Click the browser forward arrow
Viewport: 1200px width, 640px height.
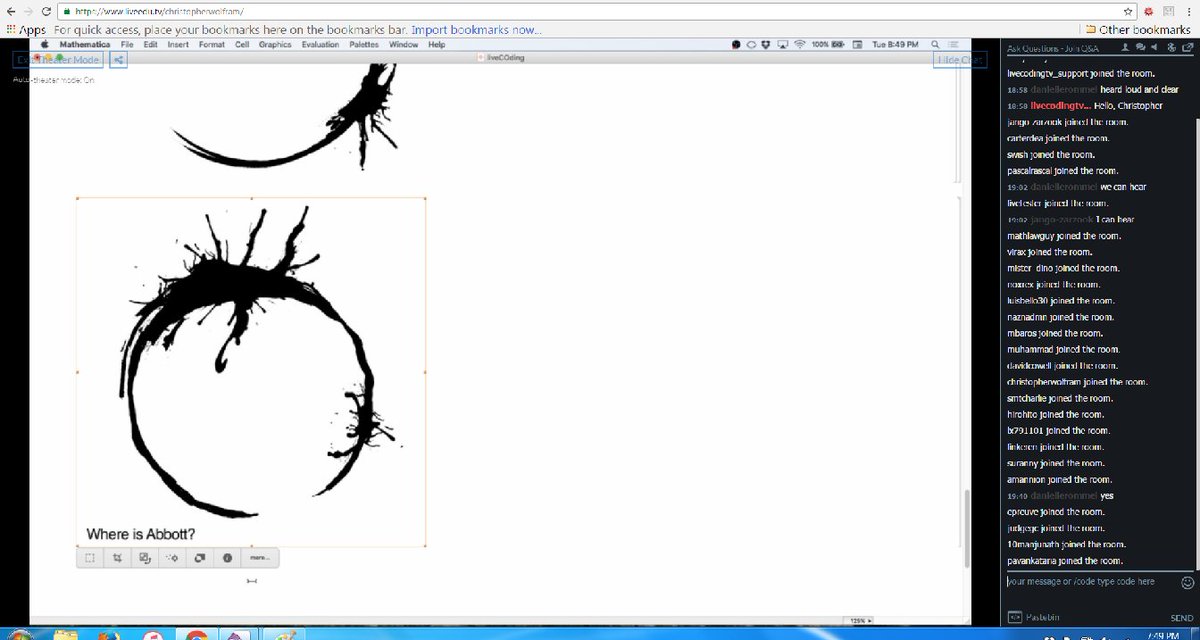click(x=29, y=11)
